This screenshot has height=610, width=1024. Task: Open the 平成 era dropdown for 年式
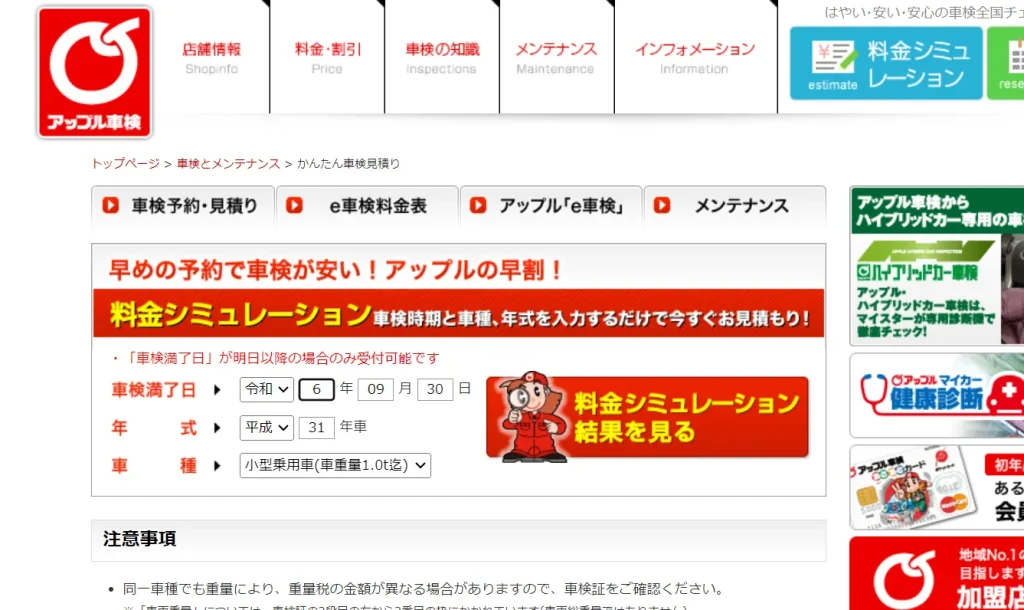point(266,428)
